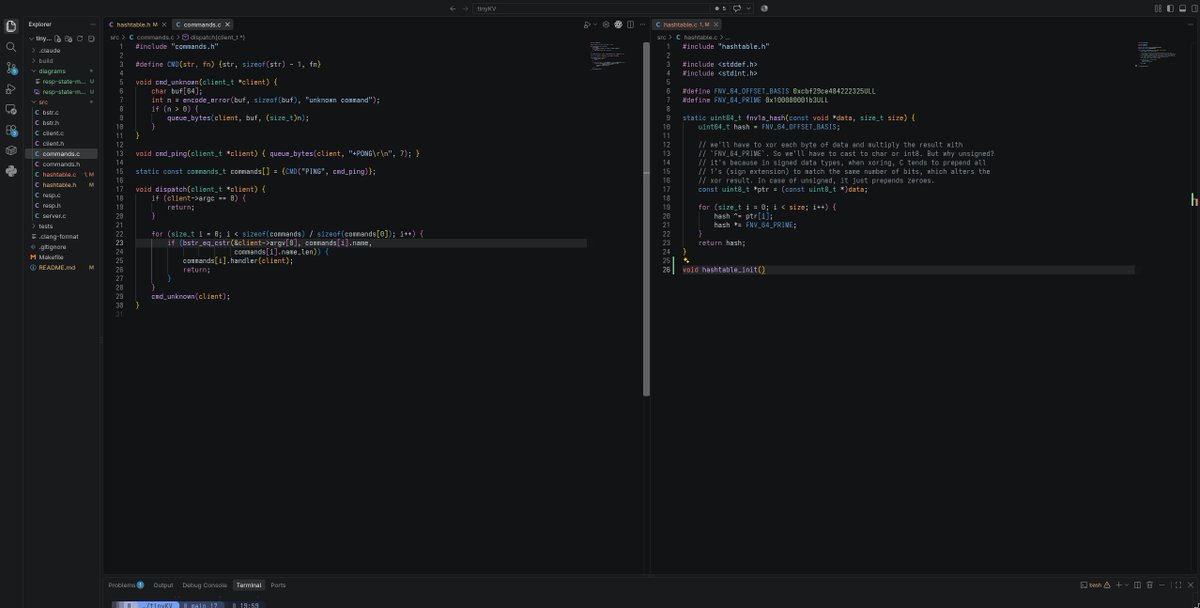This screenshot has width=1200, height=608.
Task: Click the New File icon in Explorer header
Action: pyautogui.click(x=58, y=38)
